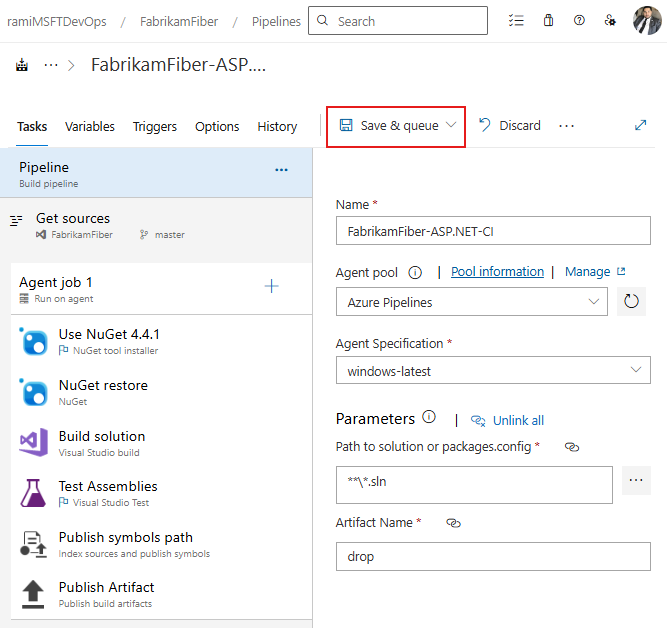Switch to the Variables tab
Screen dimensions: 667x628
click(x=90, y=126)
